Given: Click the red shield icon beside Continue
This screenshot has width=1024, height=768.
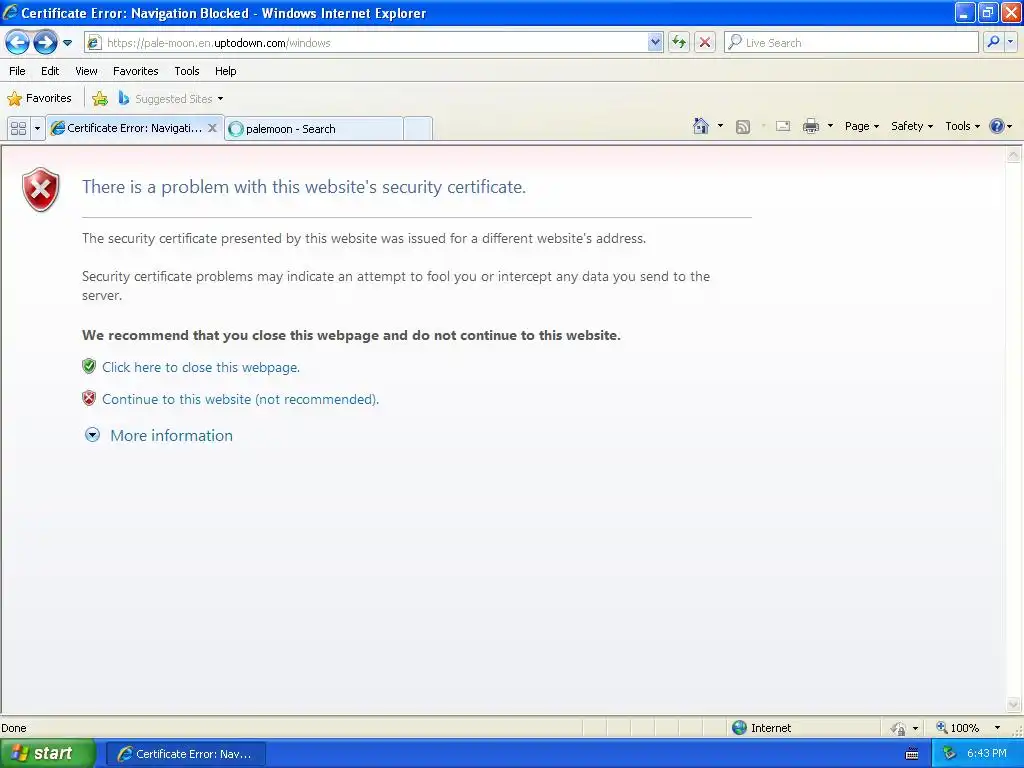Looking at the screenshot, I should pyautogui.click(x=89, y=398).
